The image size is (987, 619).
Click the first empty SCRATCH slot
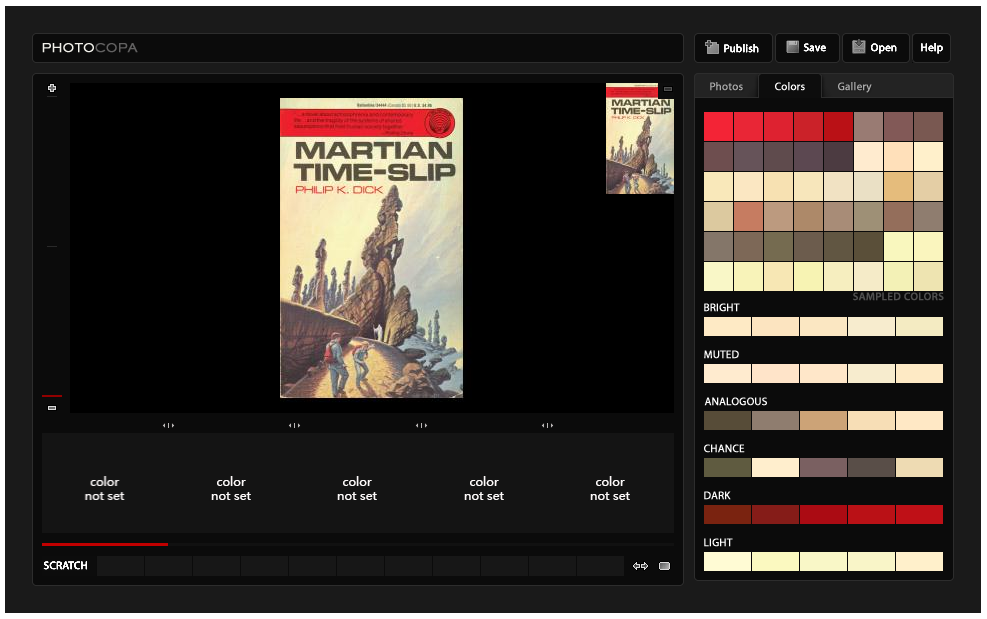(121, 566)
